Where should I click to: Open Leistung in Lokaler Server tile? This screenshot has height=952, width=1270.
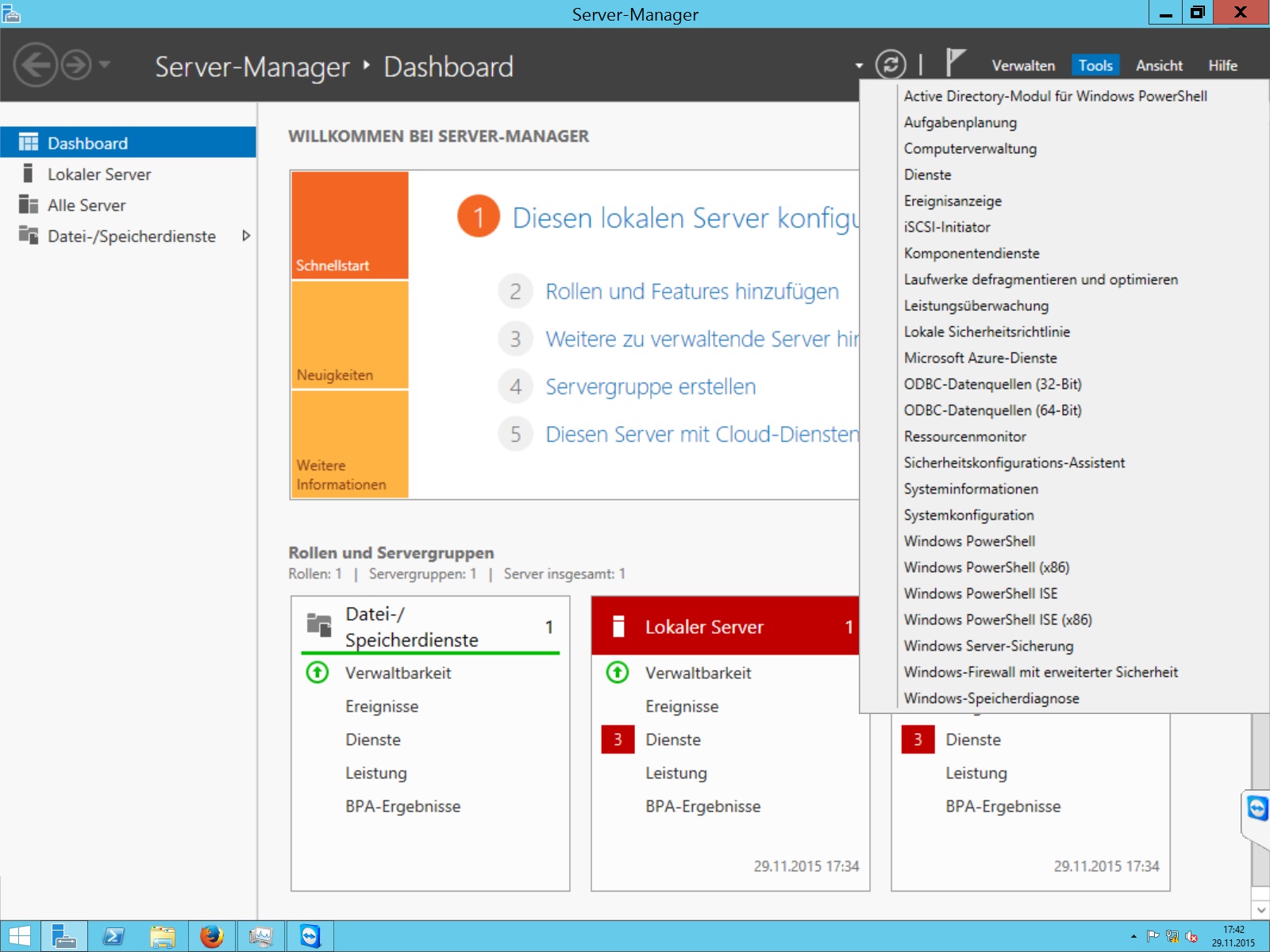(676, 773)
